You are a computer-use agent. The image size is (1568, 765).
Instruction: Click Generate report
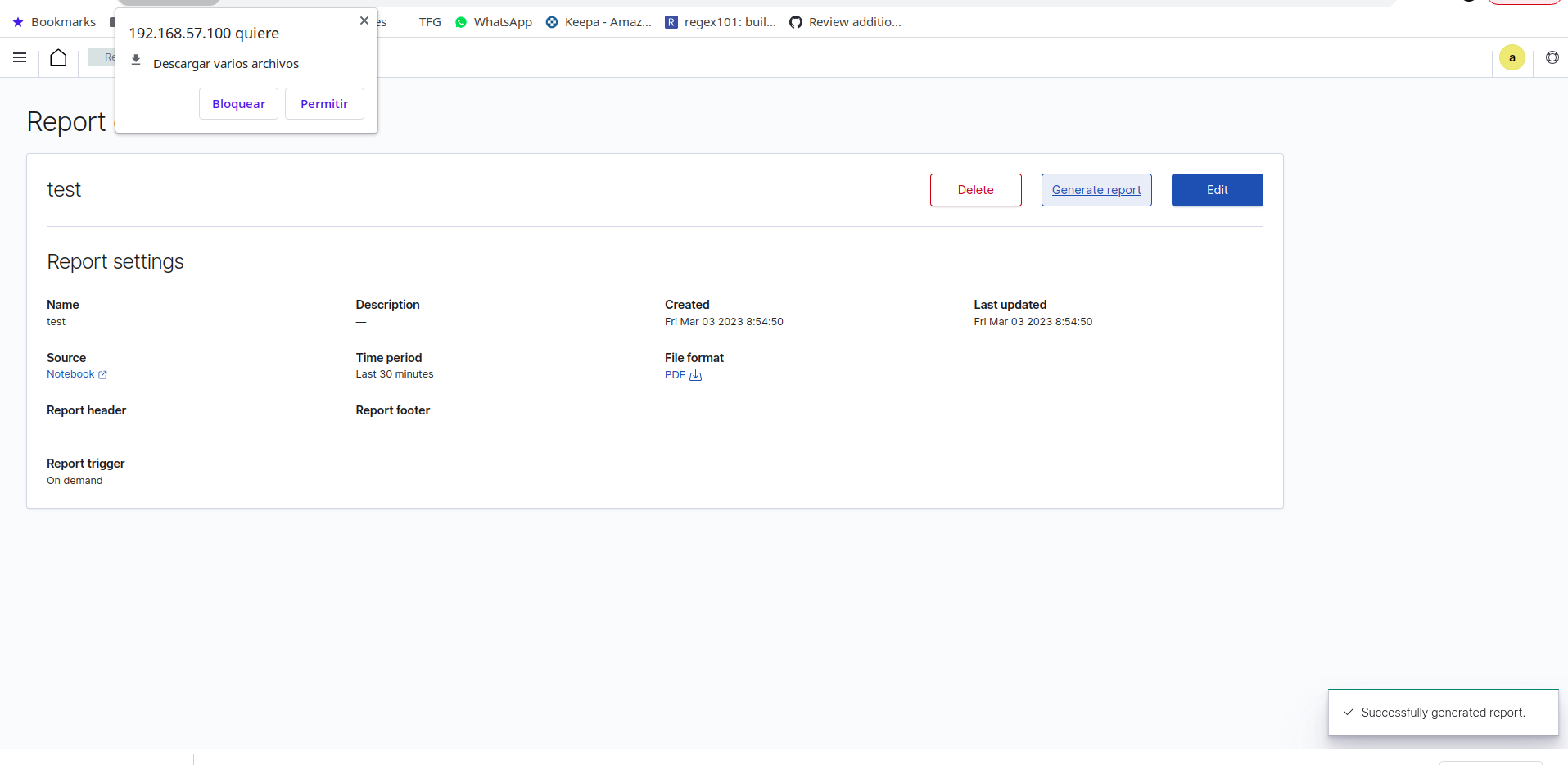(x=1096, y=189)
